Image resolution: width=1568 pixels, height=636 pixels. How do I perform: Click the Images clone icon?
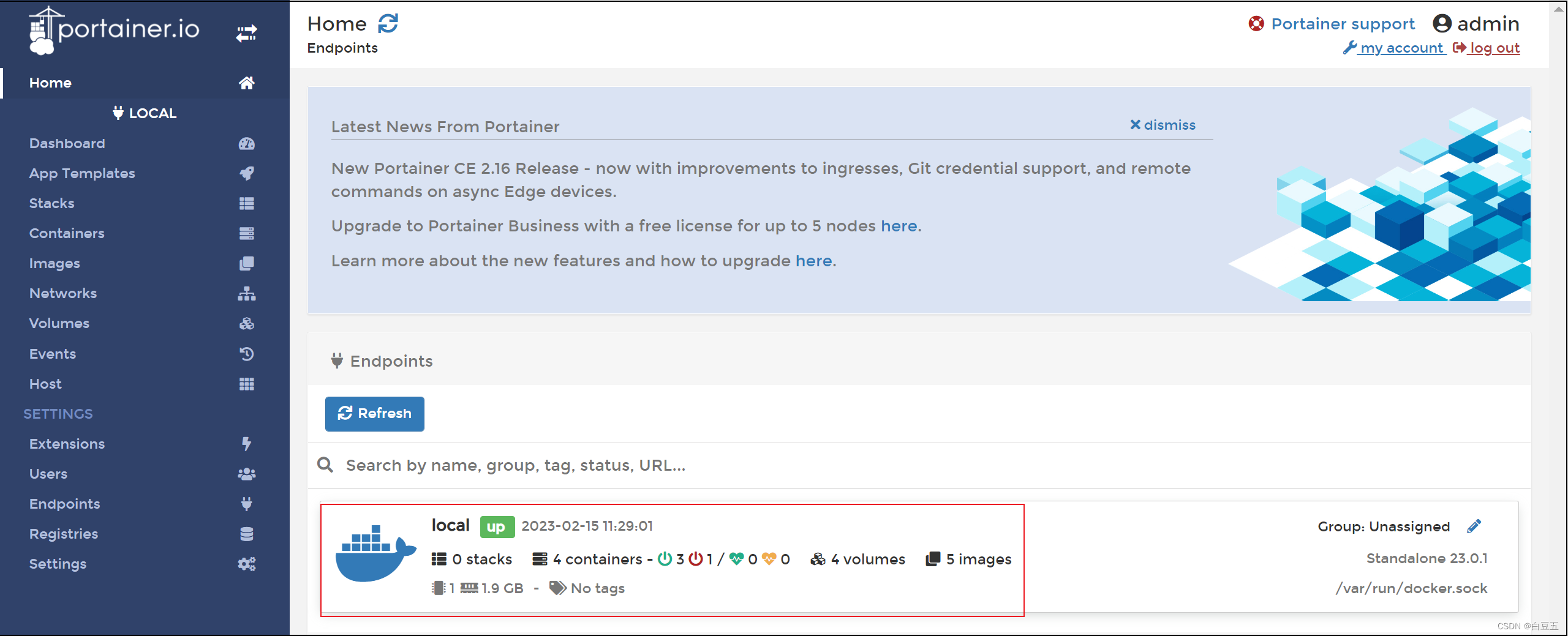click(x=246, y=263)
